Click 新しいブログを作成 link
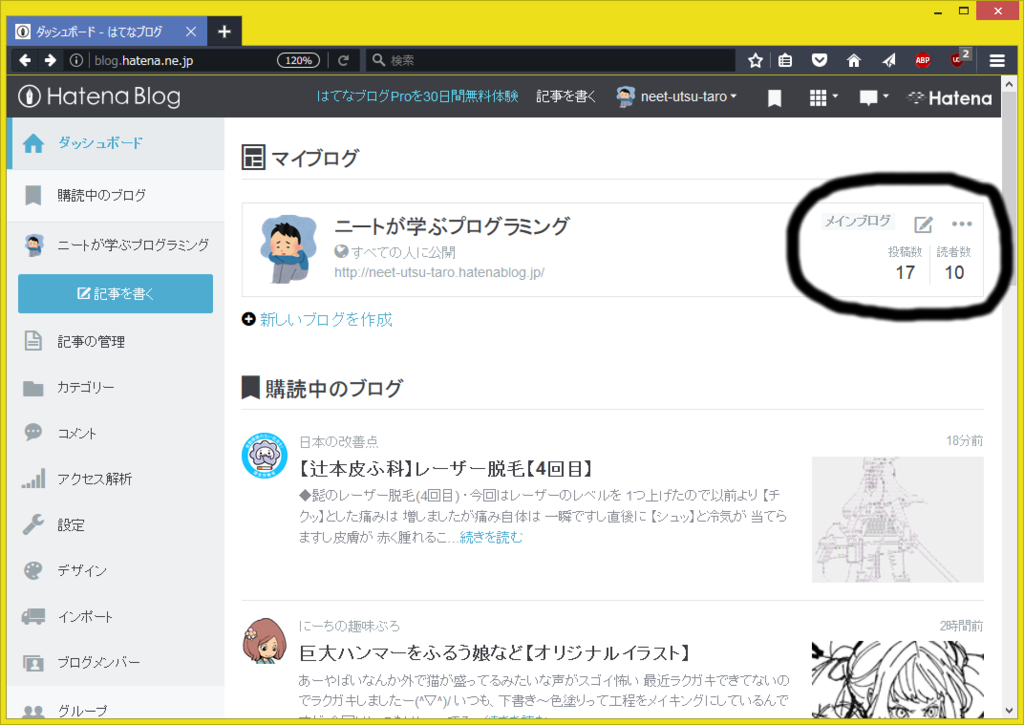Screen dimensions: 1024x725 pyautogui.click(x=326, y=319)
